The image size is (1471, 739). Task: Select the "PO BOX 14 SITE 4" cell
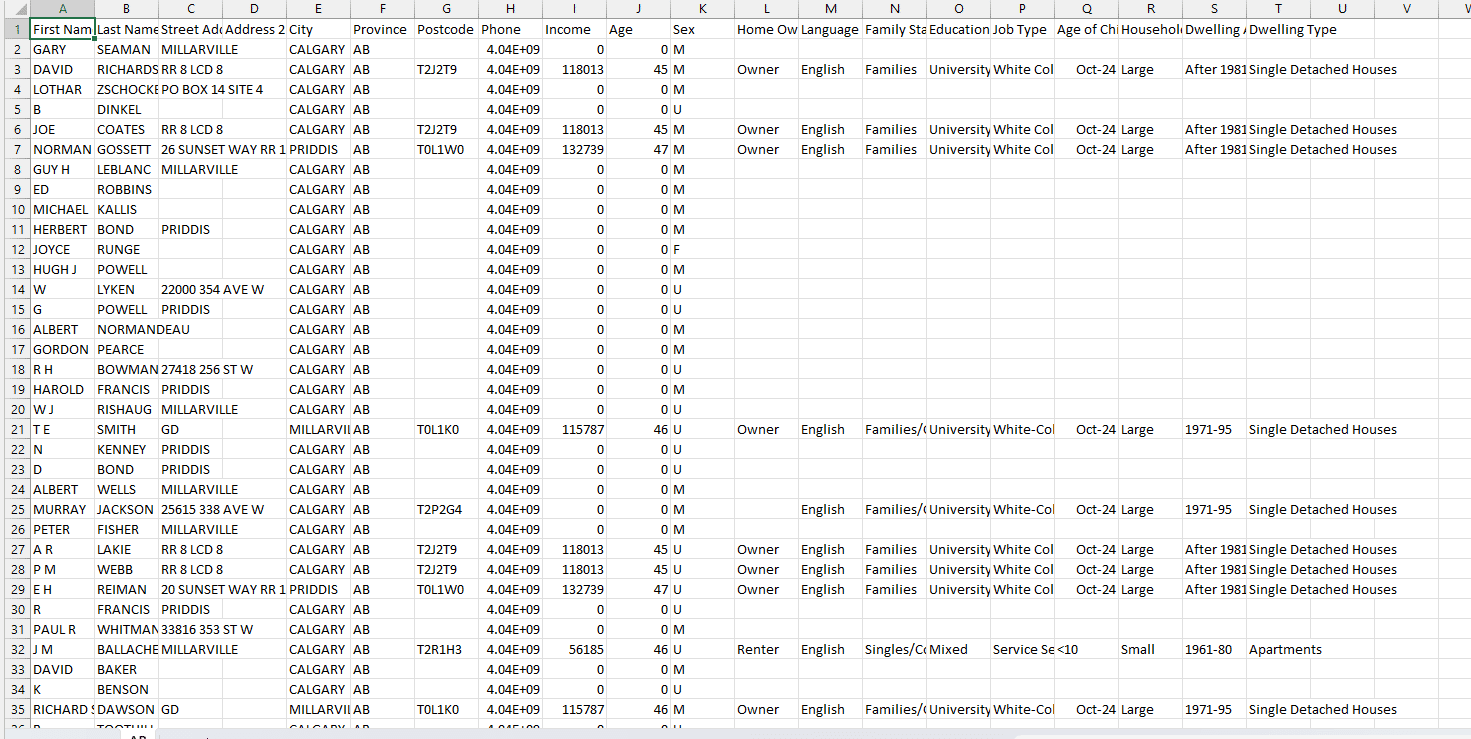(x=191, y=89)
